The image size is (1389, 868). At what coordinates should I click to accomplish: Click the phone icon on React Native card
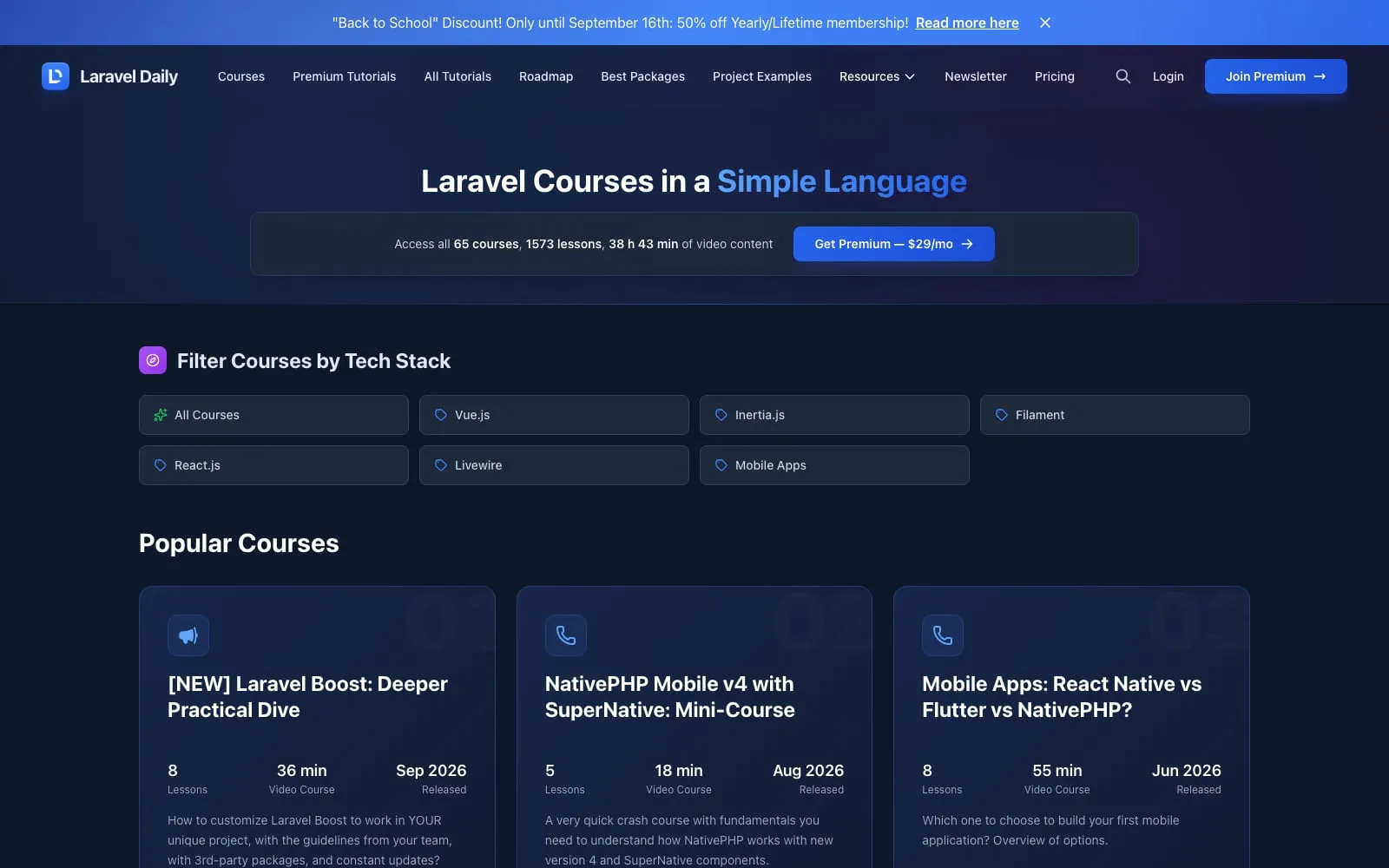coord(943,635)
